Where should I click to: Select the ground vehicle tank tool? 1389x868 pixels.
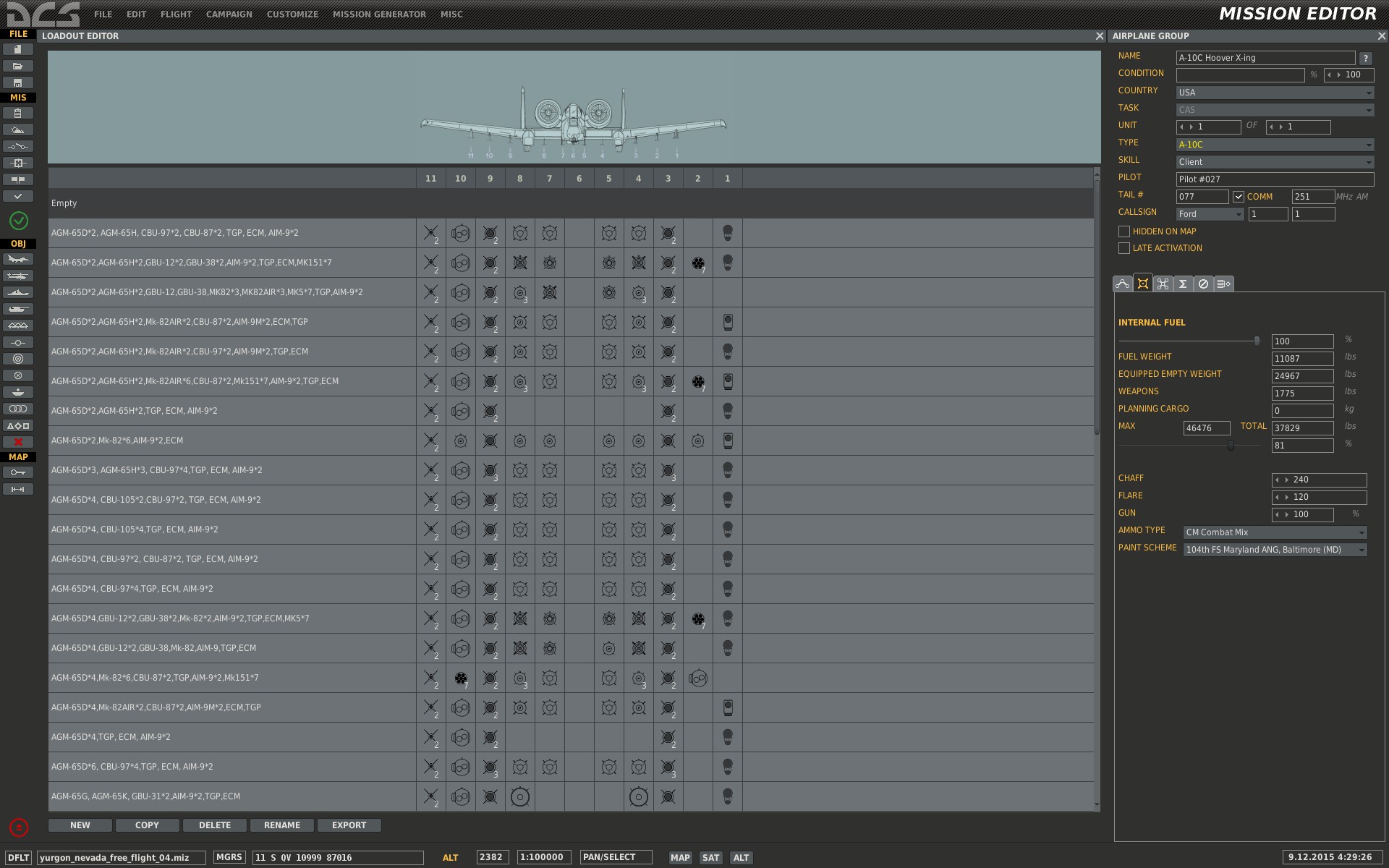click(18, 309)
